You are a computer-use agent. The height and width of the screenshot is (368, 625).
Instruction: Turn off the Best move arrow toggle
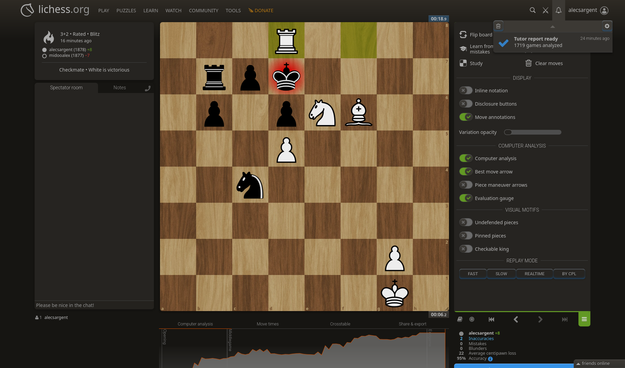466,171
